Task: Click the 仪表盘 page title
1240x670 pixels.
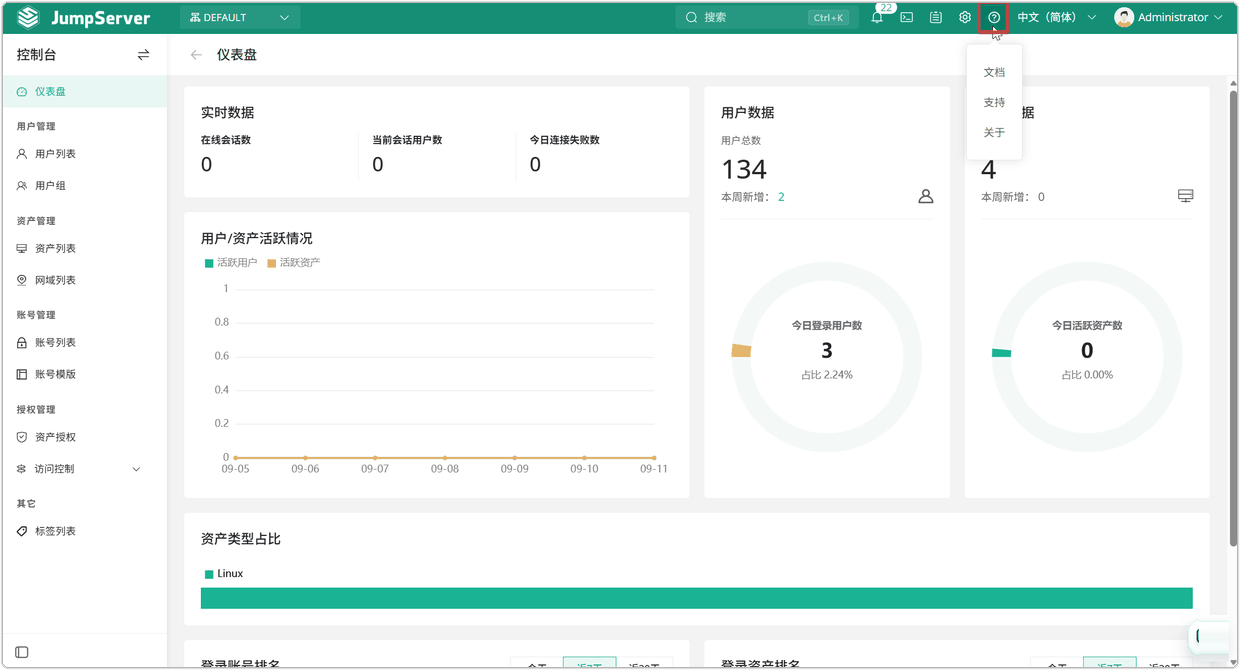Action: click(x=237, y=55)
